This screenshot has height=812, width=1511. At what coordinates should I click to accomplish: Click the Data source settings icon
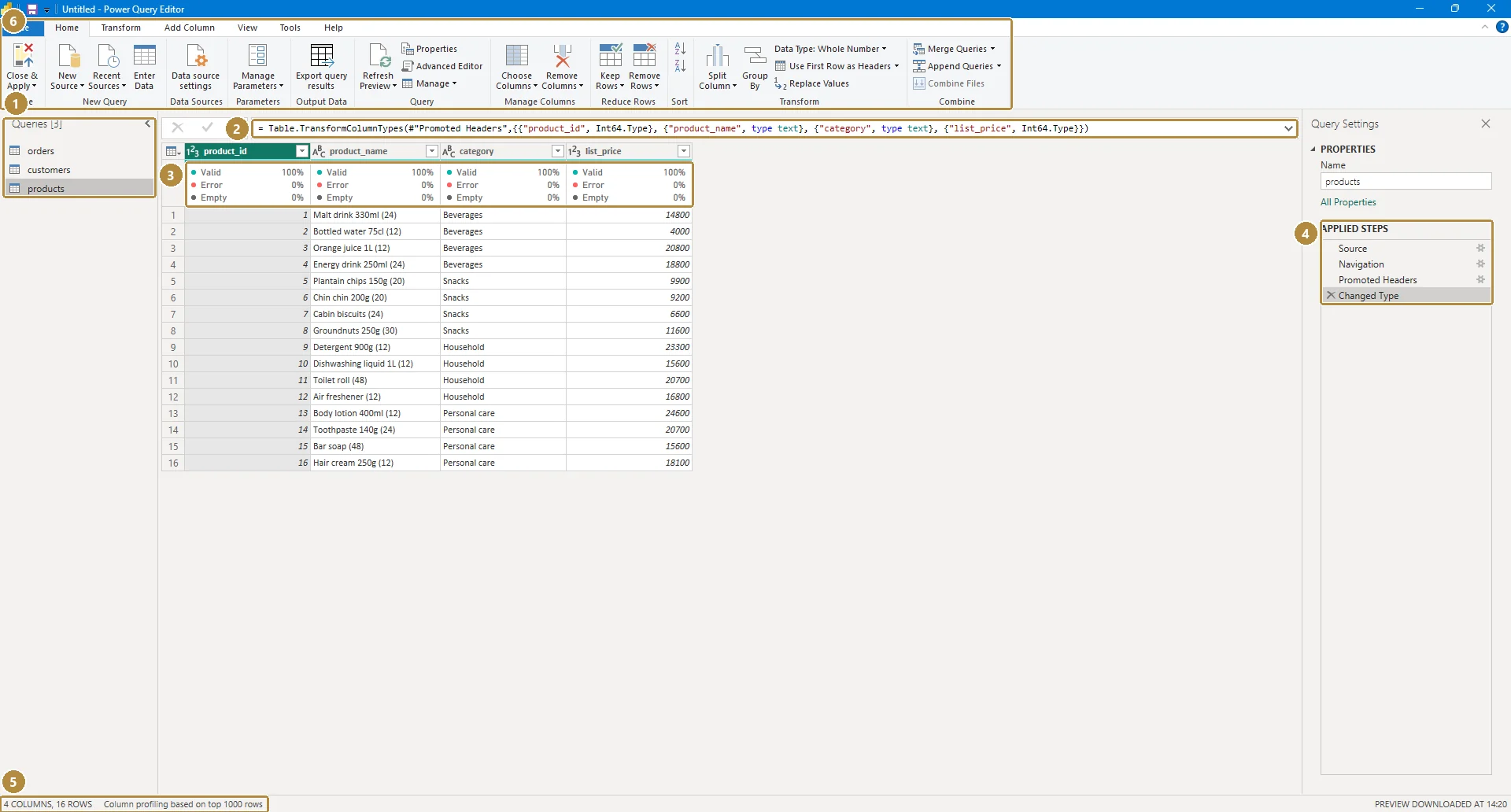[196, 57]
